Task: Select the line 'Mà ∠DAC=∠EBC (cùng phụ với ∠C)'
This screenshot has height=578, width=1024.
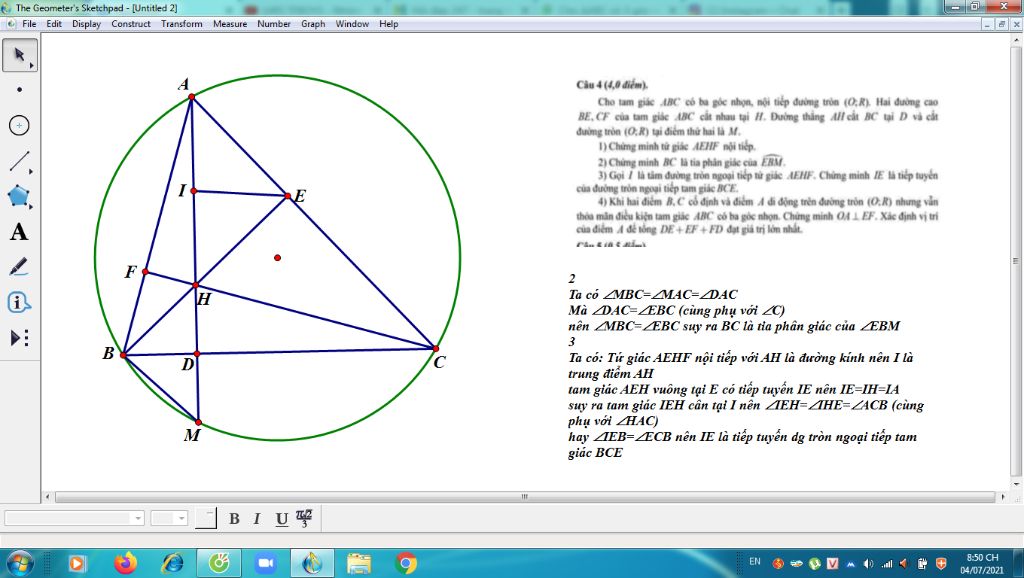Action: pos(677,310)
